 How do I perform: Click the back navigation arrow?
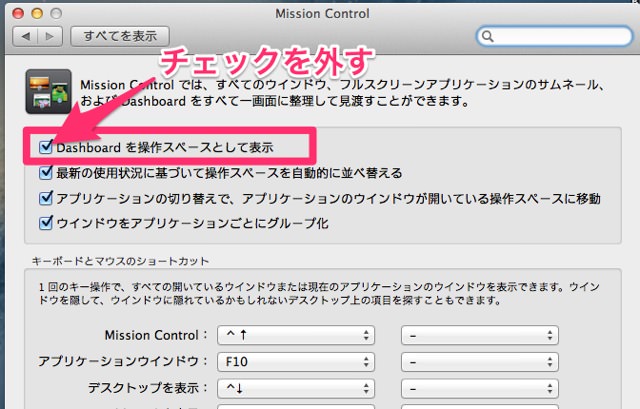point(25,36)
